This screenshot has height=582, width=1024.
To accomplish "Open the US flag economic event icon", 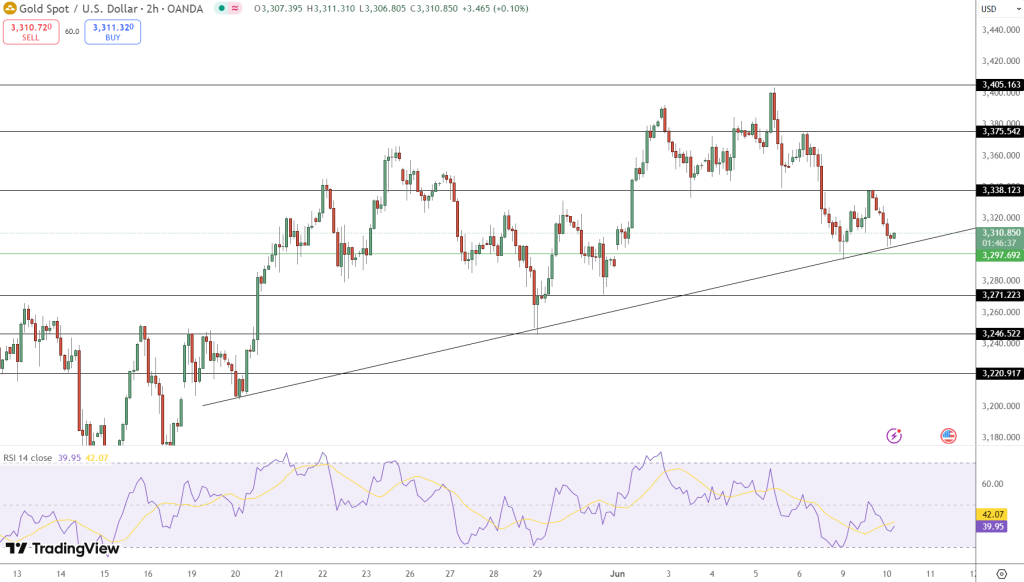I will [948, 436].
